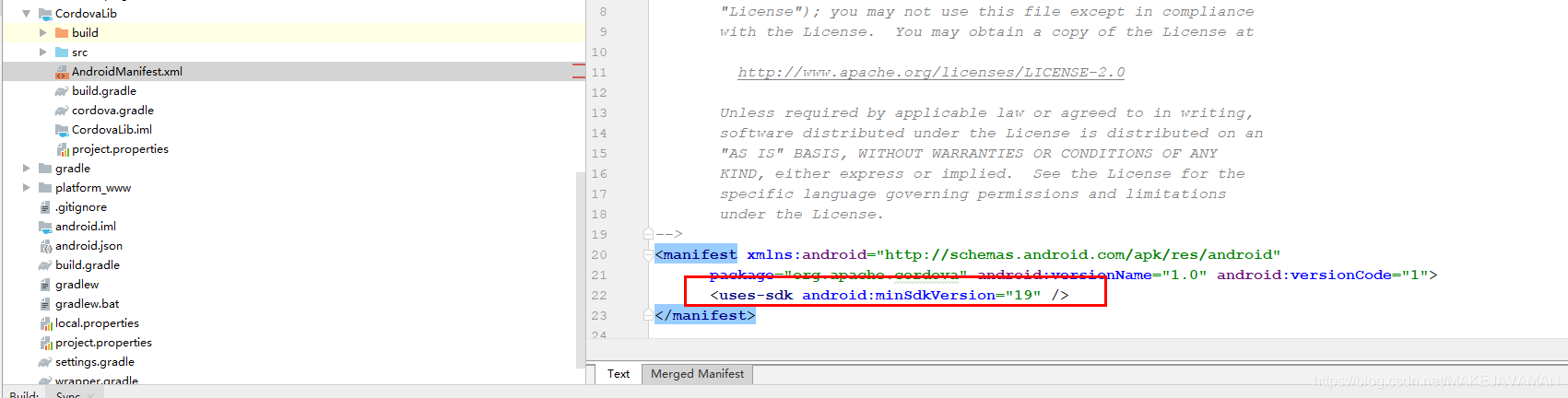Select .gitignore file
The height and width of the screenshot is (398, 1568).
click(81, 206)
